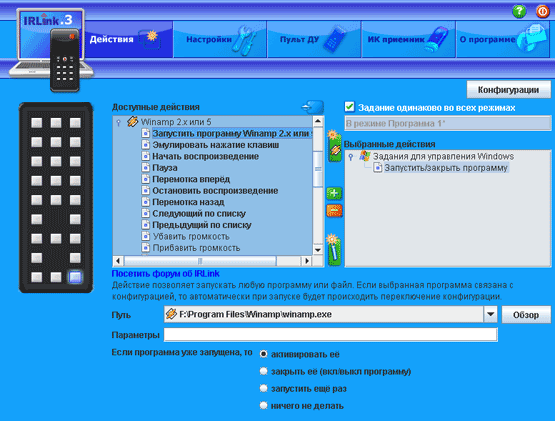Select Запустить/закрыть программу in selected actions
Screen dimensions: 555x421
click(x=446, y=167)
